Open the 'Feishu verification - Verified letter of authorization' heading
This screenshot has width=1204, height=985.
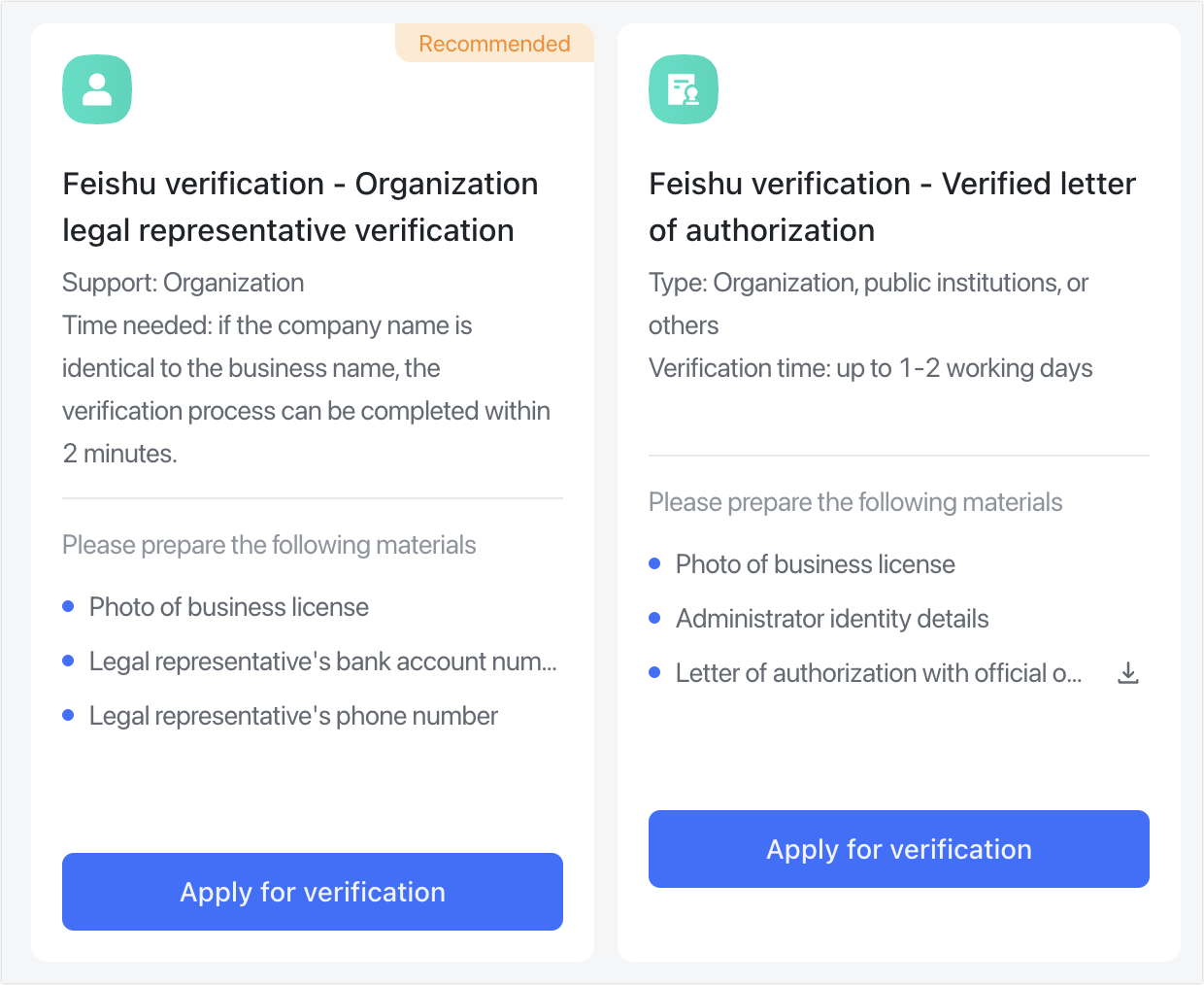coord(891,206)
